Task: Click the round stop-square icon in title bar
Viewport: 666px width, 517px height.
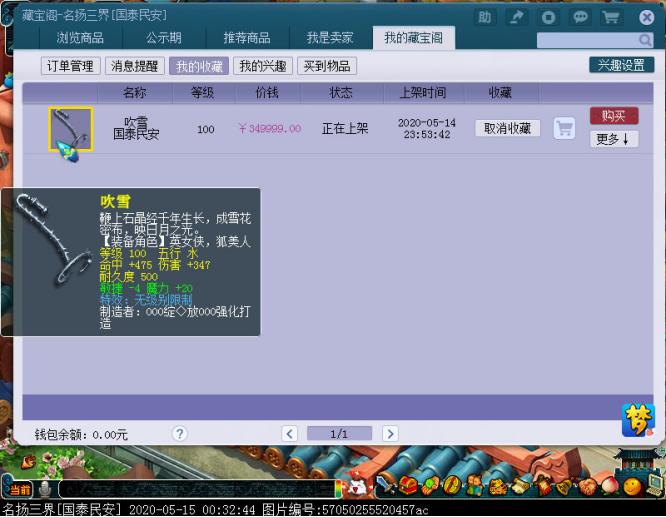Action: (x=548, y=17)
